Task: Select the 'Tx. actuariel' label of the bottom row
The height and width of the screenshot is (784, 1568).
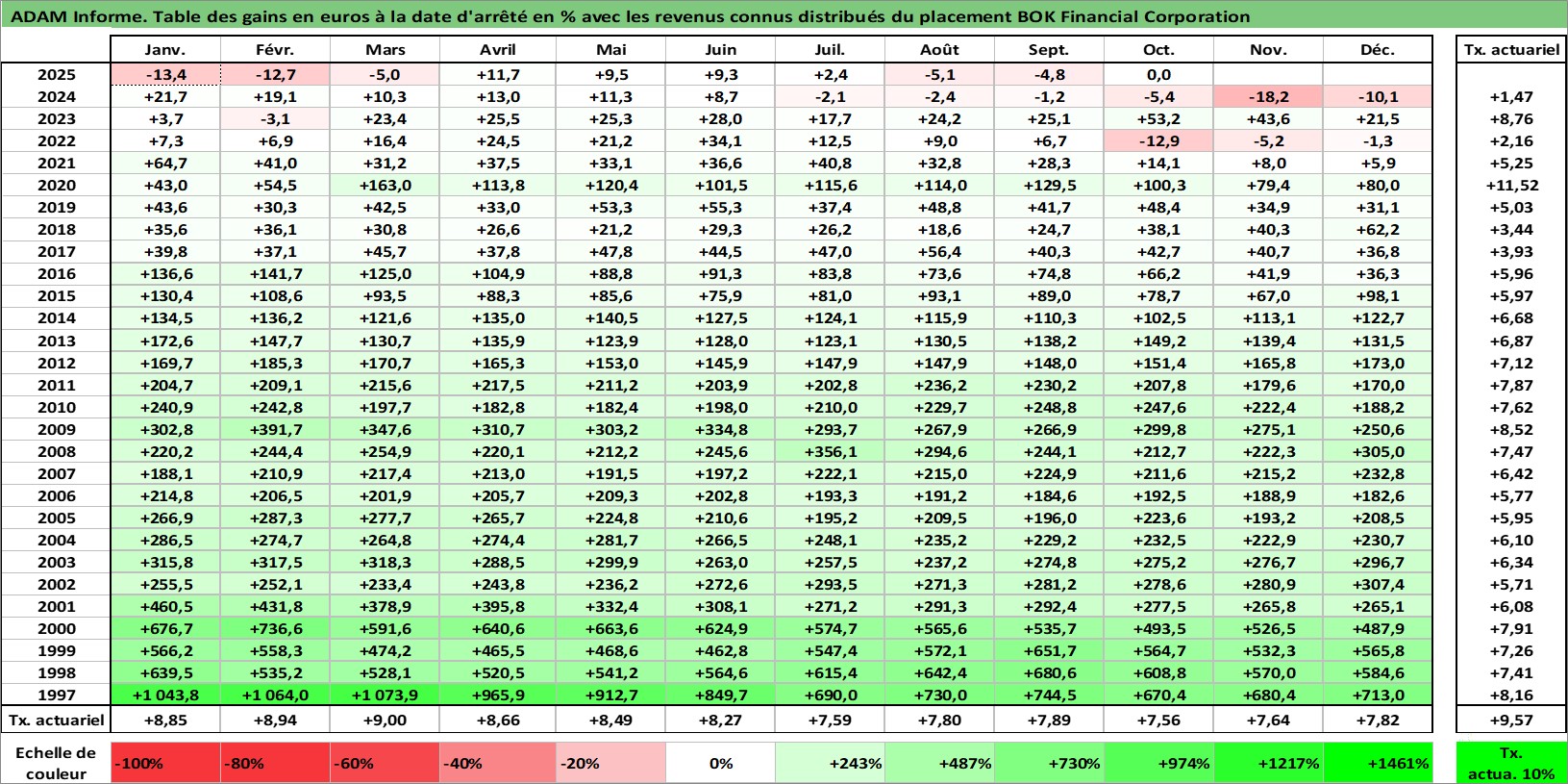Action: [56, 720]
